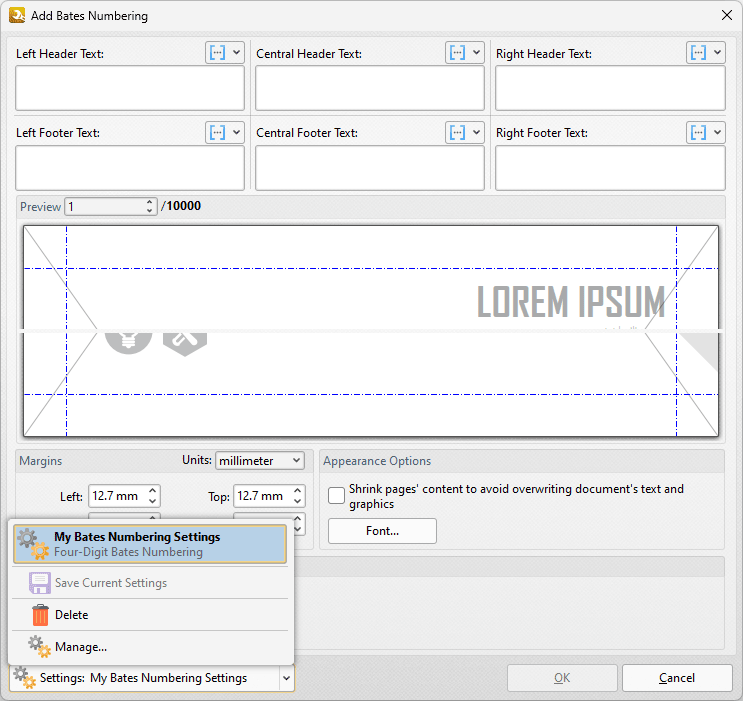Image resolution: width=743 pixels, height=701 pixels.
Task: Decrease the Top margin value
Action: [298, 501]
